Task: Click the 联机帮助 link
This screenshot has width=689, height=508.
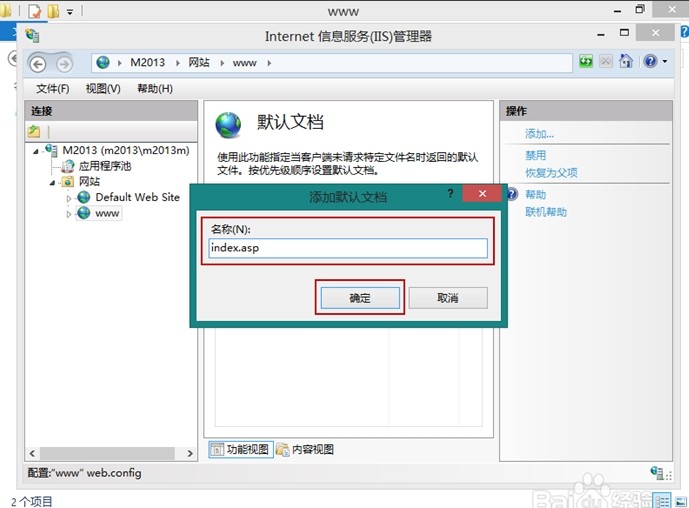Action: [546, 212]
